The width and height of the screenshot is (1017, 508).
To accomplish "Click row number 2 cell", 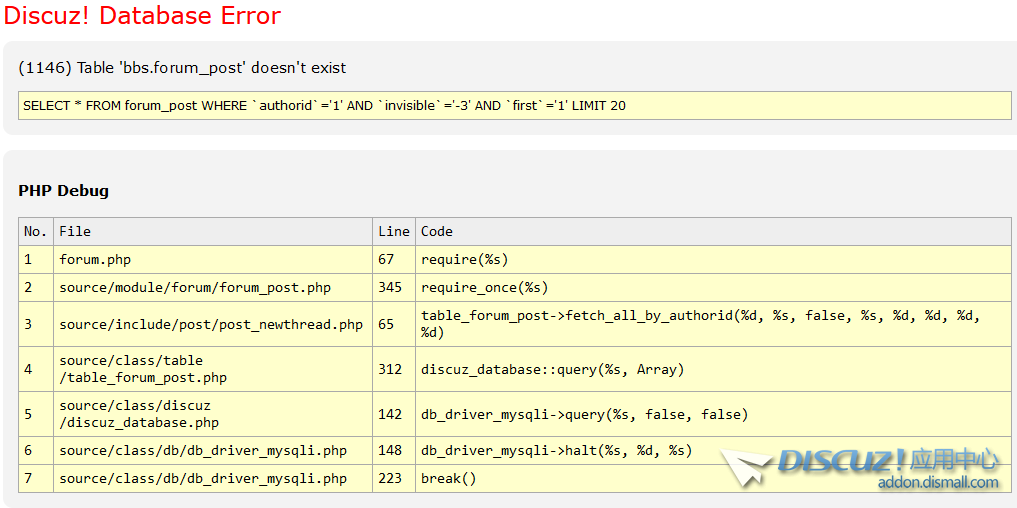I will tap(36, 287).
